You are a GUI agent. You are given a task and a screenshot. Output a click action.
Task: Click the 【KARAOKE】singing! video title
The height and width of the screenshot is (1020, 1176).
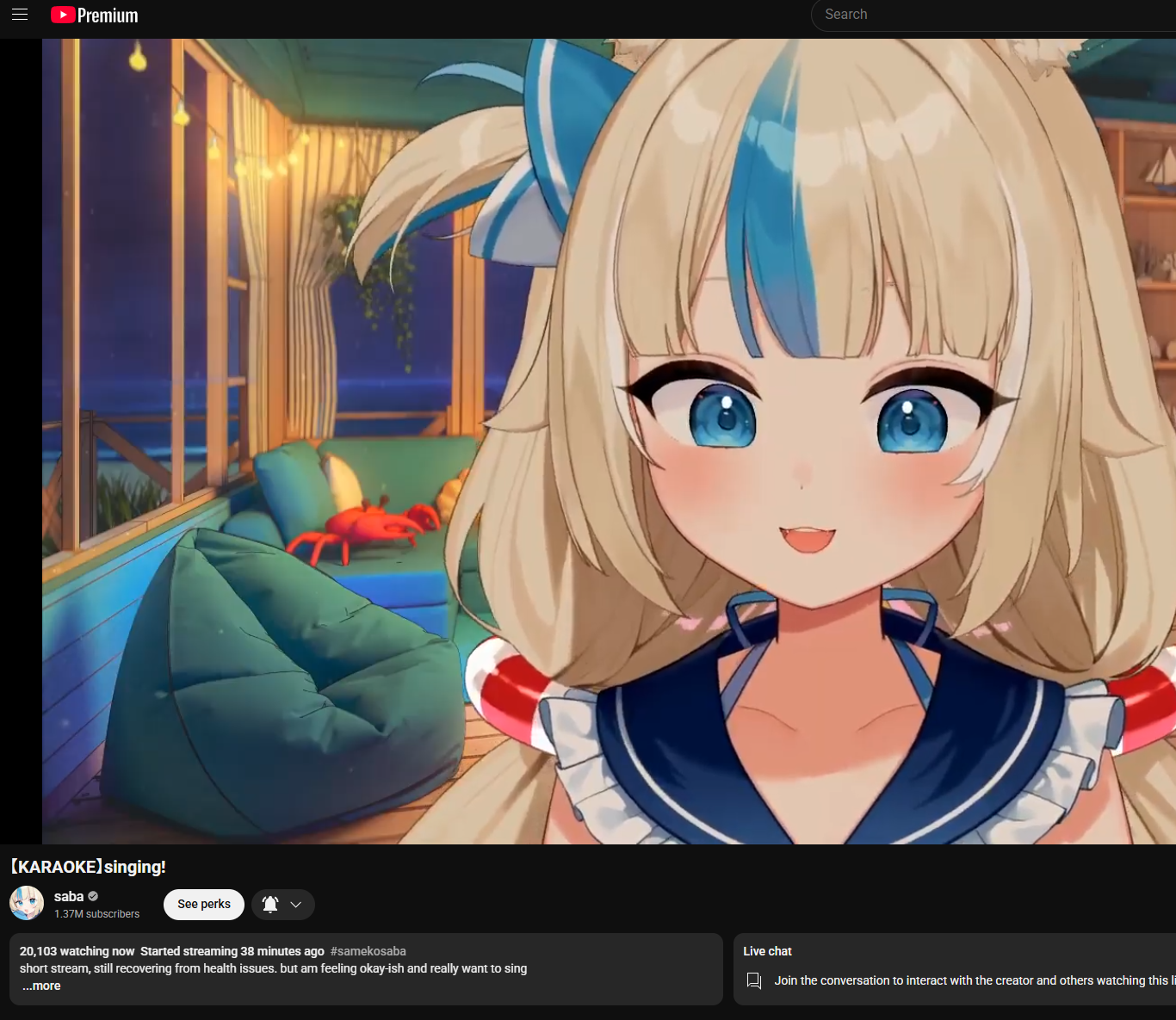click(88, 867)
